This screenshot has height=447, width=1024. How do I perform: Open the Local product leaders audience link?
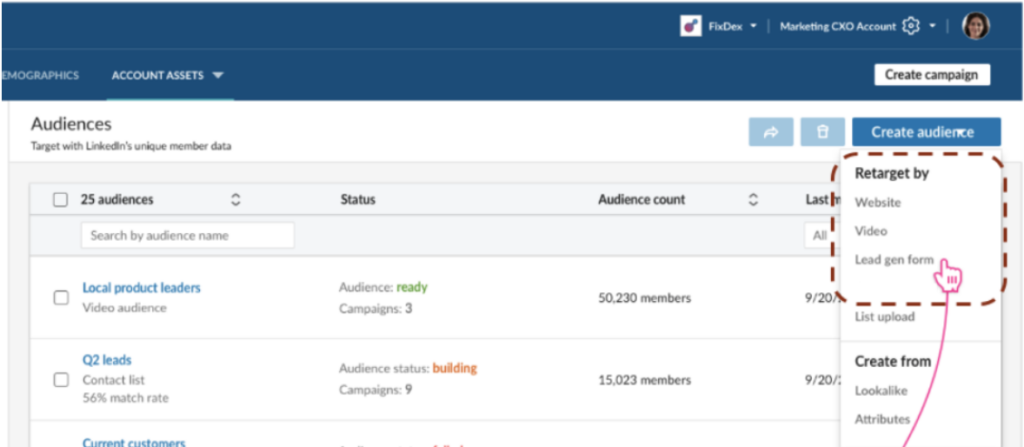141,288
